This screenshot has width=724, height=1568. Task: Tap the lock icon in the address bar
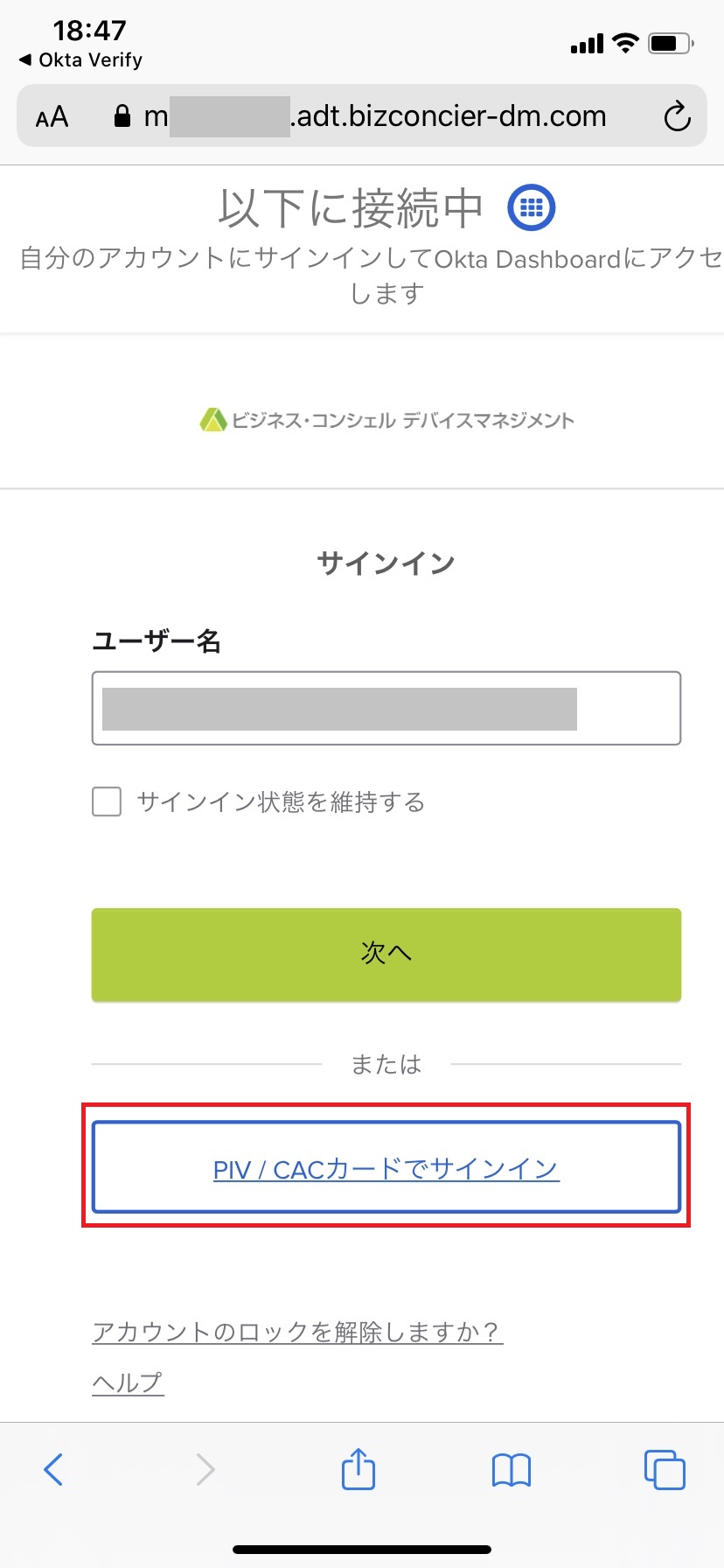point(122,116)
